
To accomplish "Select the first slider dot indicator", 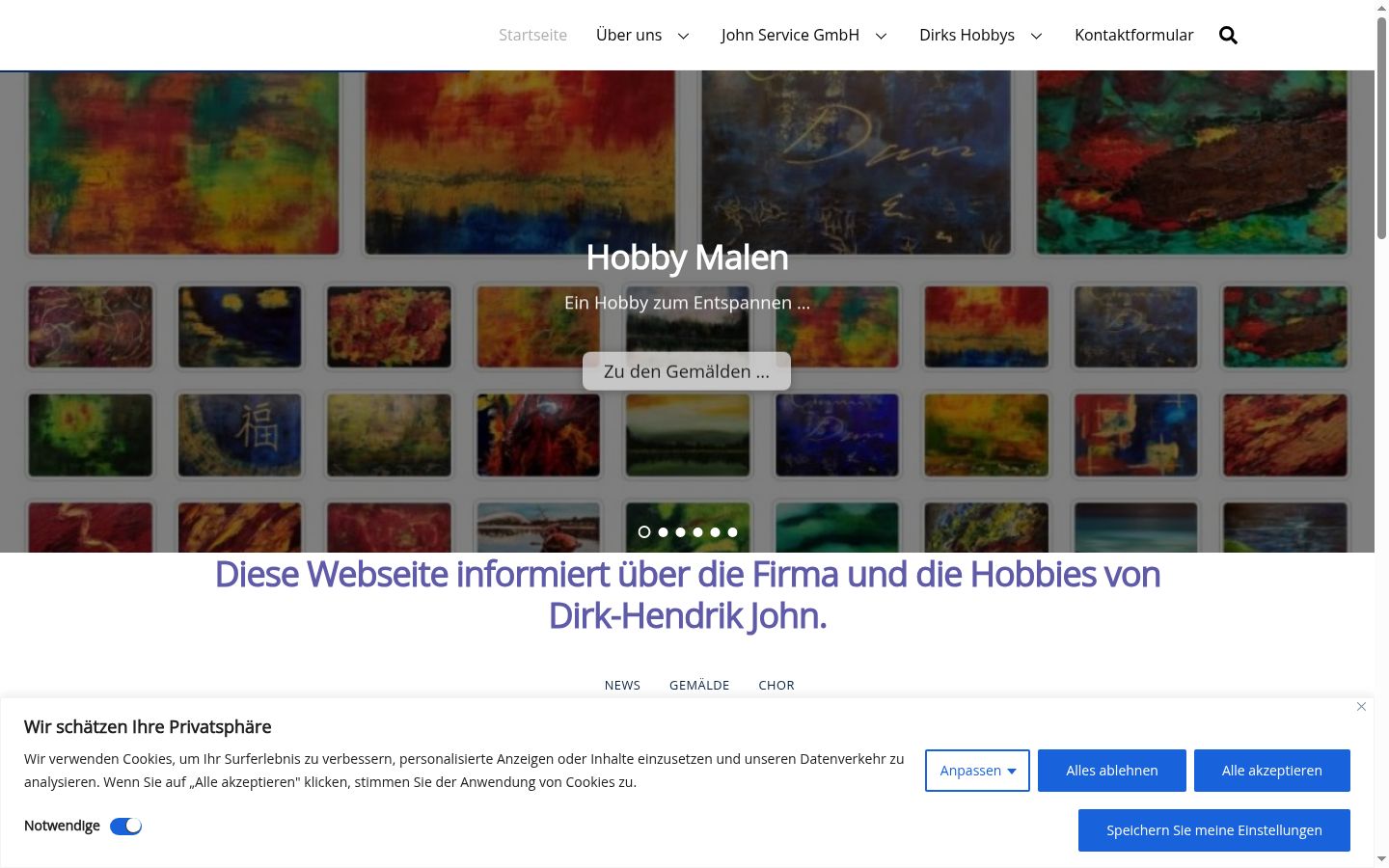I will [x=644, y=532].
